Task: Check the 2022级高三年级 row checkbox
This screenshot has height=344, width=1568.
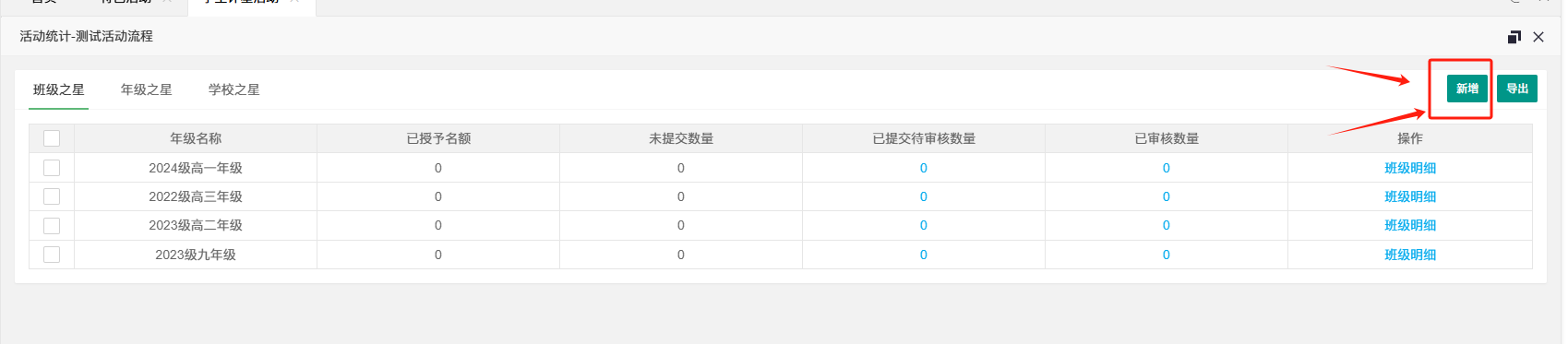Action: [x=52, y=196]
